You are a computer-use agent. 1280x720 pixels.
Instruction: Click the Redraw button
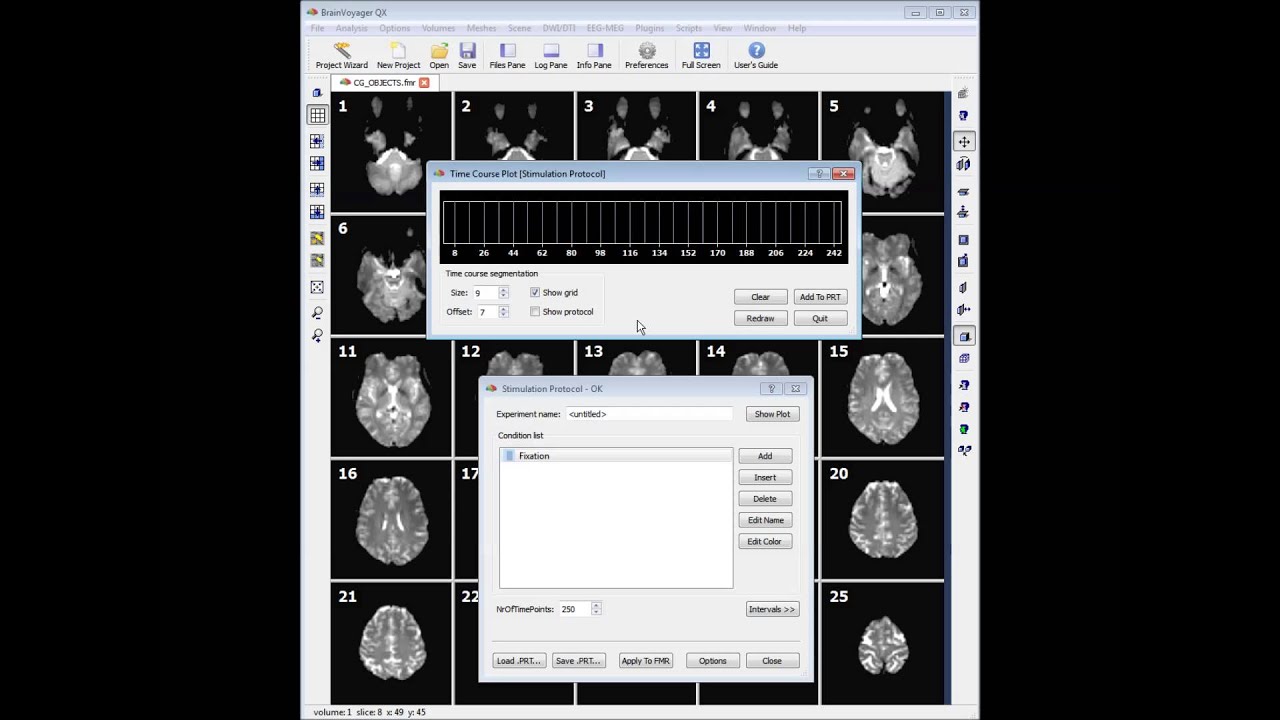click(x=760, y=318)
